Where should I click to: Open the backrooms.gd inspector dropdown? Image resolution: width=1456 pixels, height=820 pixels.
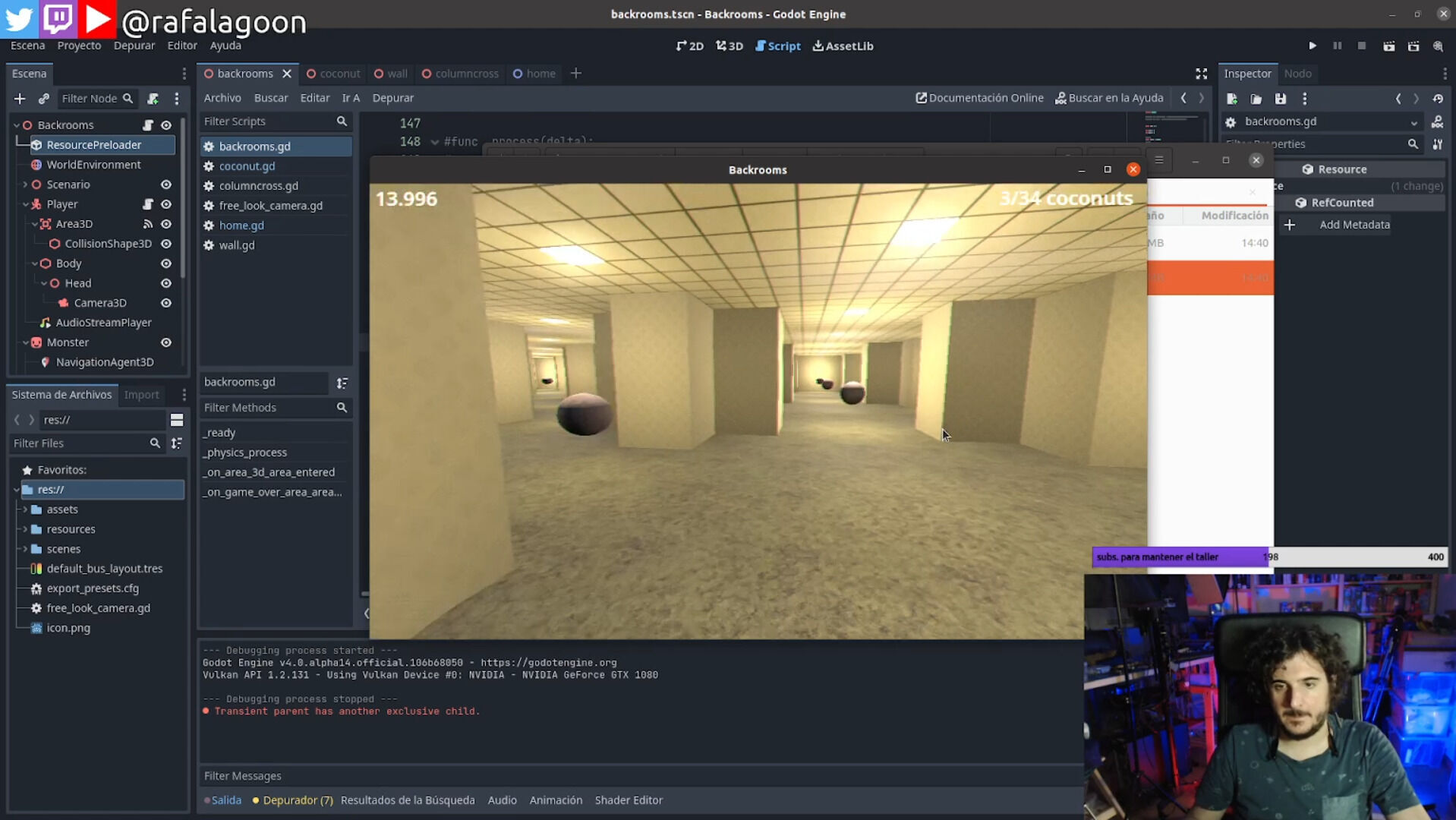[x=1413, y=122]
